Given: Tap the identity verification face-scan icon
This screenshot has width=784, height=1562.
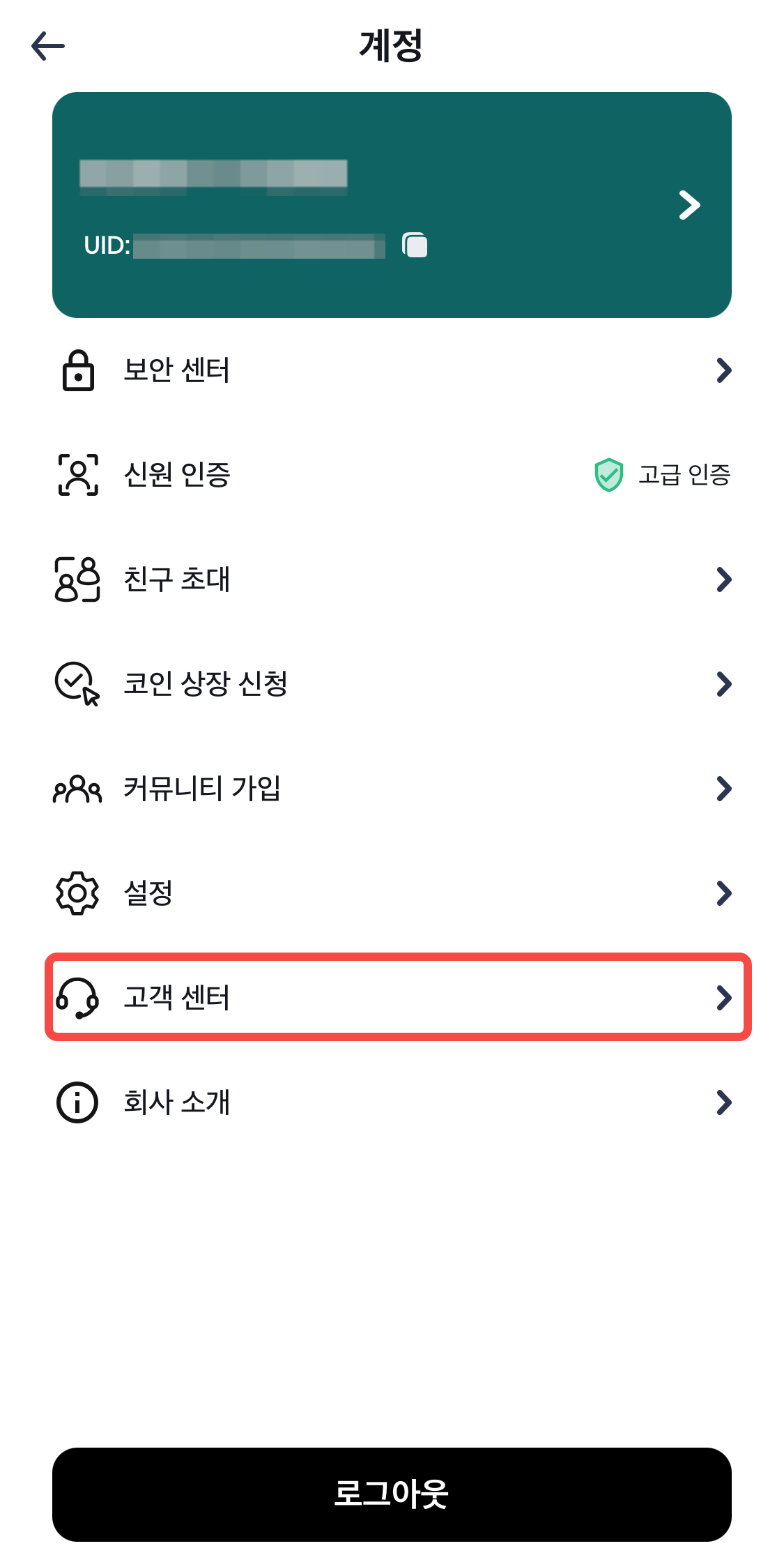Looking at the screenshot, I should (x=78, y=475).
